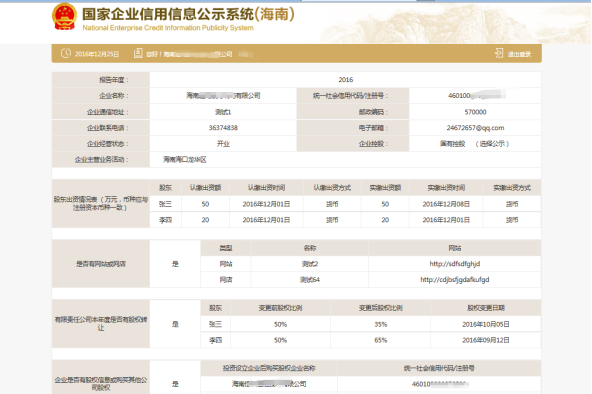This screenshot has height=394, width=592.
Task: Click the 股权变更日期 column header
Action: click(x=486, y=308)
